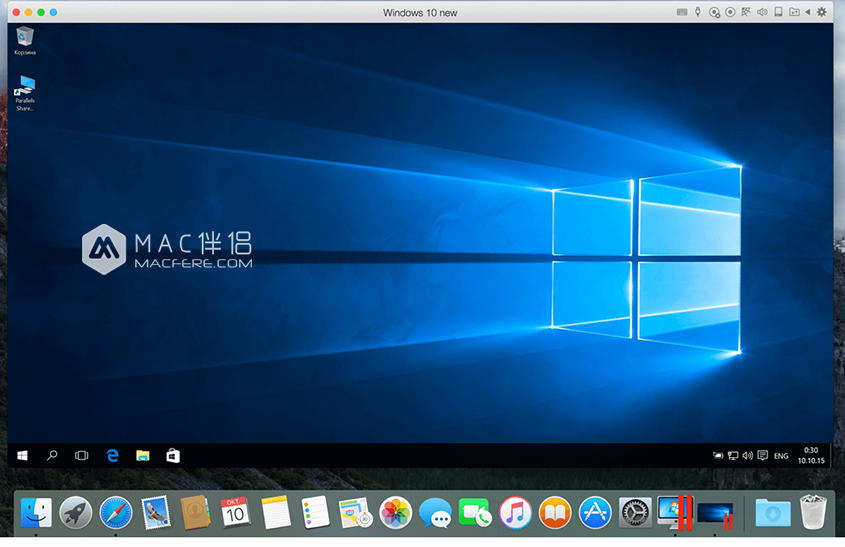Open the Mail stamp icon in Dock

click(x=155, y=513)
